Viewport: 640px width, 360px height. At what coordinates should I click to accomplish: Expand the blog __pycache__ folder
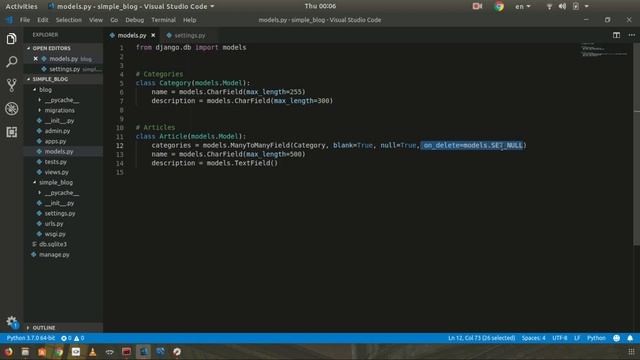pos(62,100)
